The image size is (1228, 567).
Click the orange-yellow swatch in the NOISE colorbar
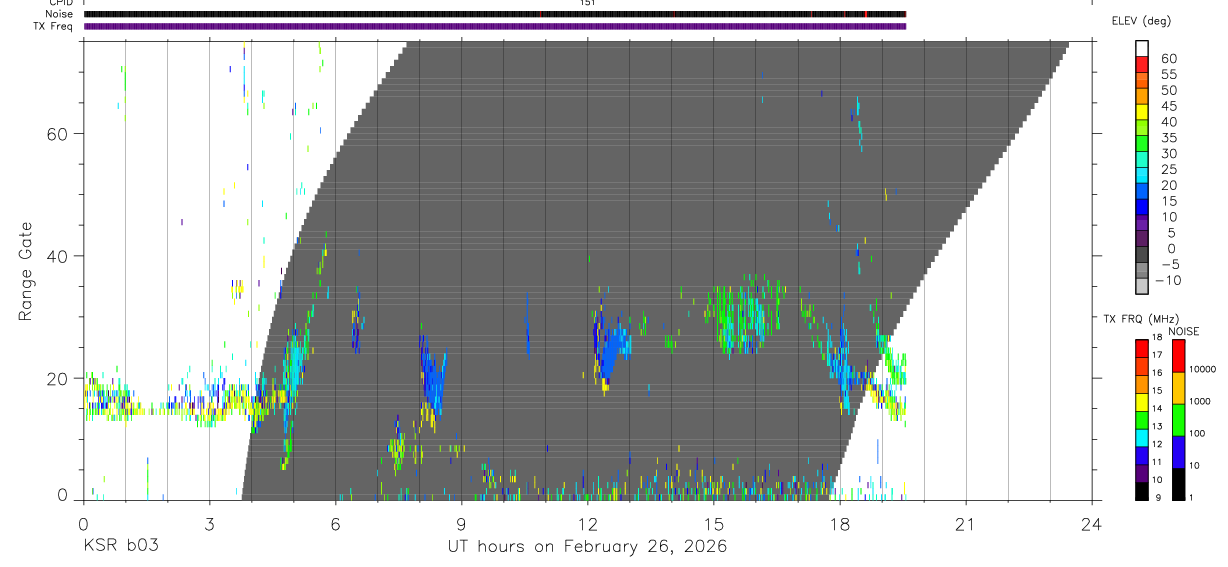click(1178, 387)
